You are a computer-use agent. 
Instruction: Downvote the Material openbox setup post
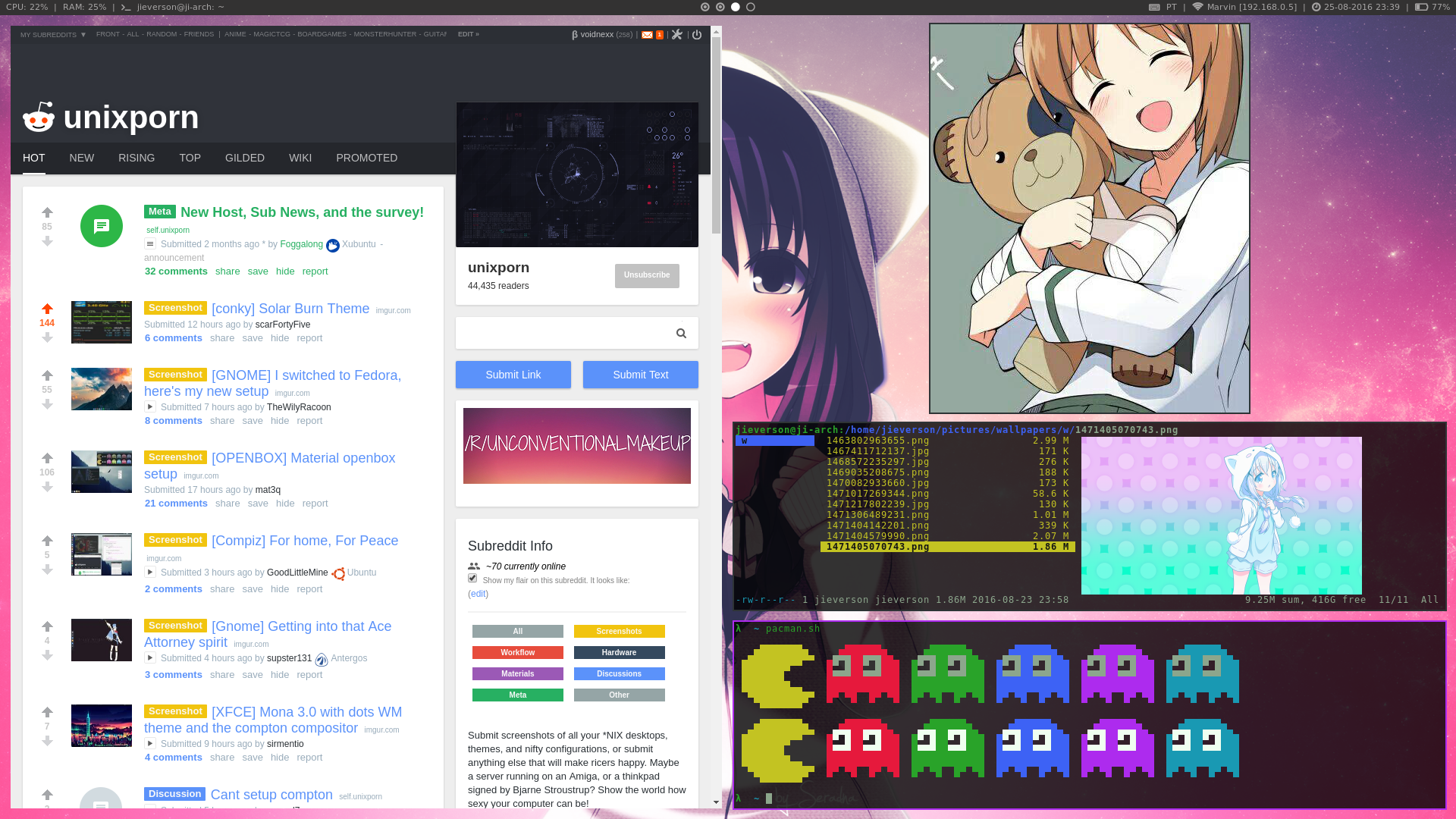pos(47,487)
